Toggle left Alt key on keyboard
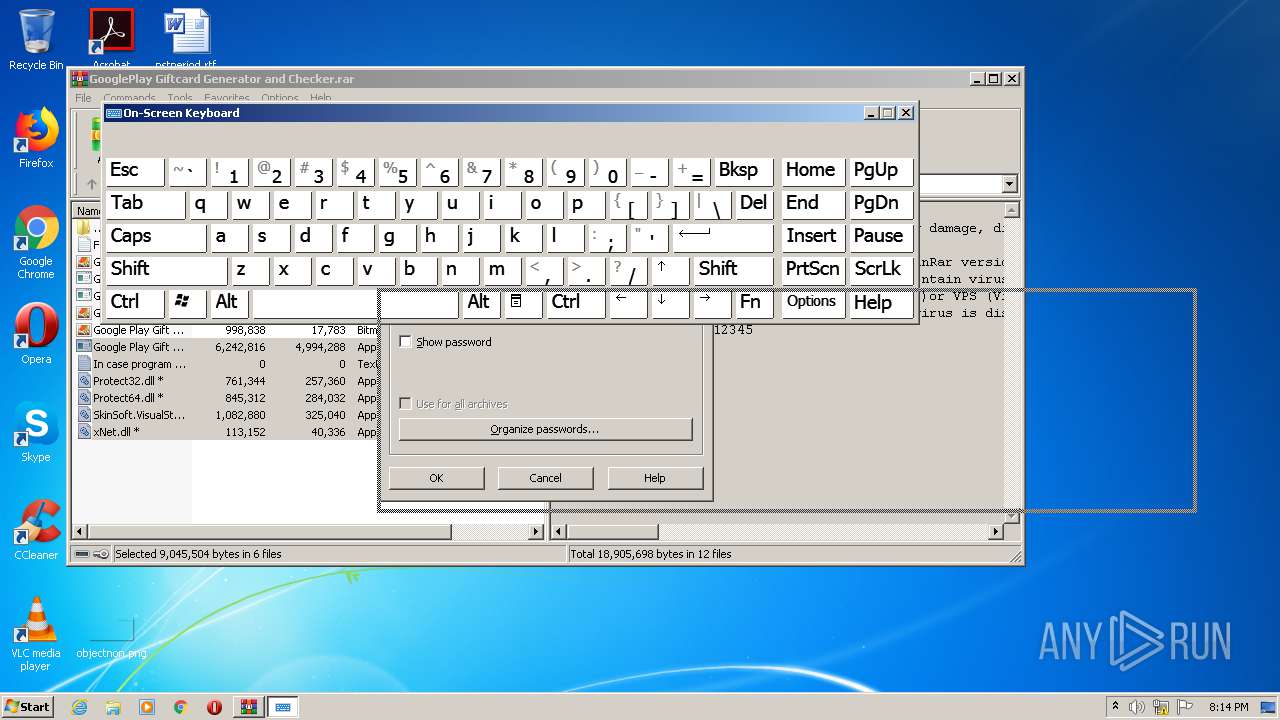Viewport: 1280px width, 720px height. point(229,302)
